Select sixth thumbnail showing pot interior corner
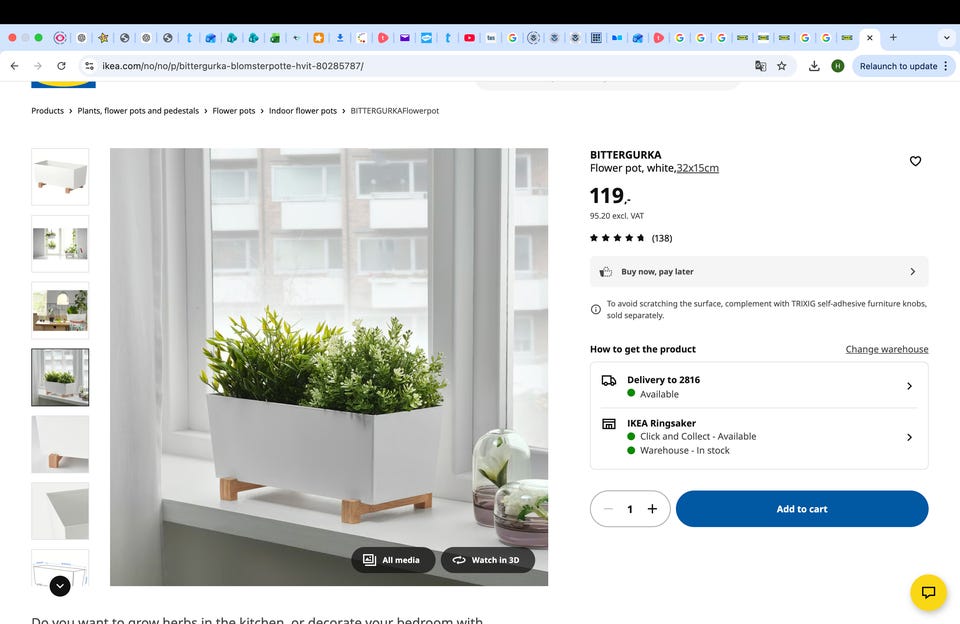 tap(60, 511)
